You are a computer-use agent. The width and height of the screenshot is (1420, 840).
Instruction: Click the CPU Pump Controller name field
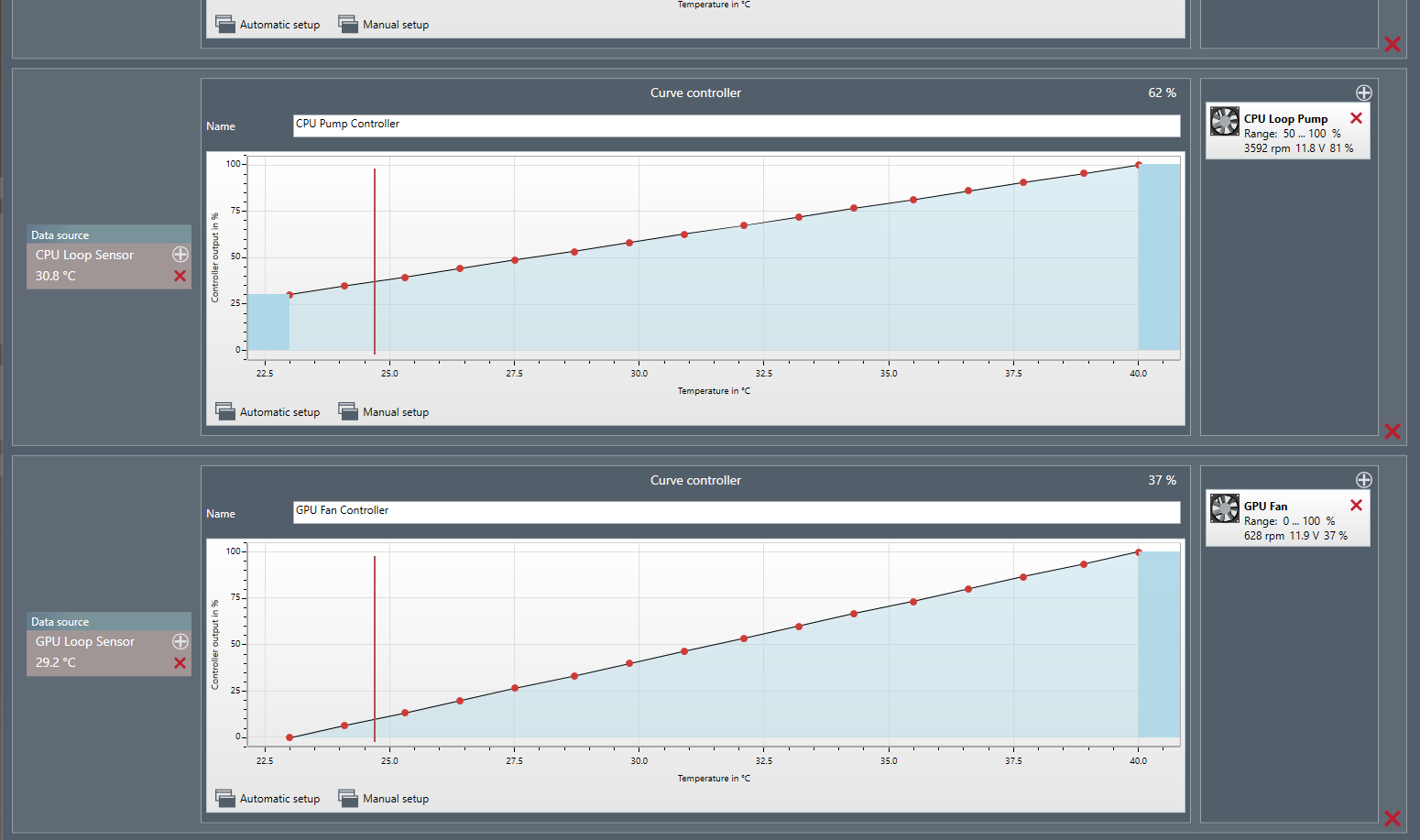tap(736, 125)
